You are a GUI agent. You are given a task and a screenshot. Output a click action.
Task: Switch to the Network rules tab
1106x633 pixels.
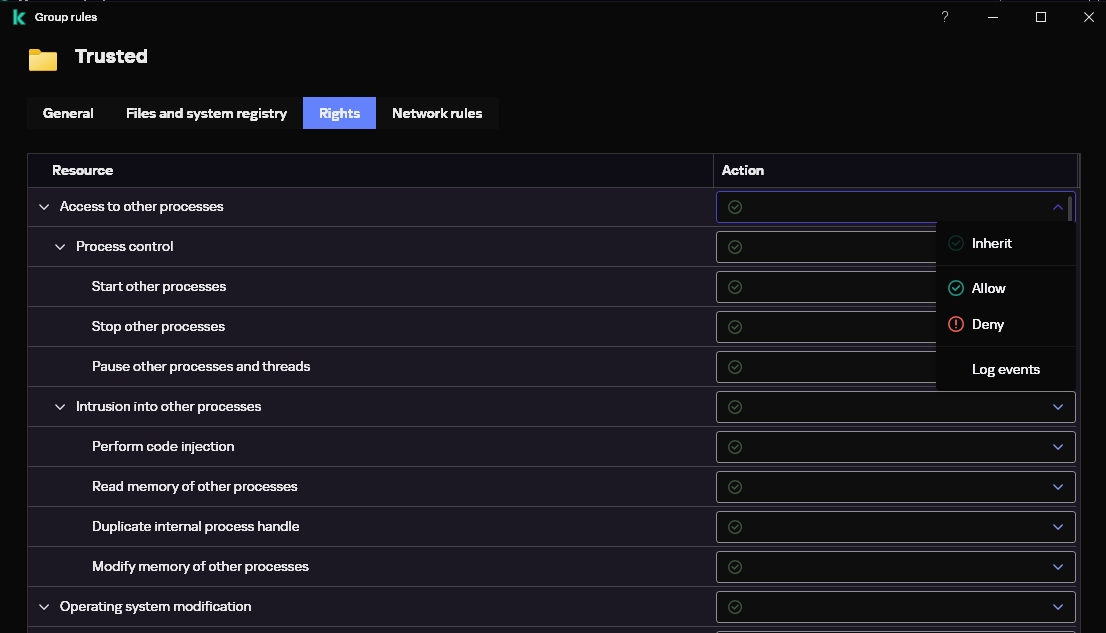(437, 113)
